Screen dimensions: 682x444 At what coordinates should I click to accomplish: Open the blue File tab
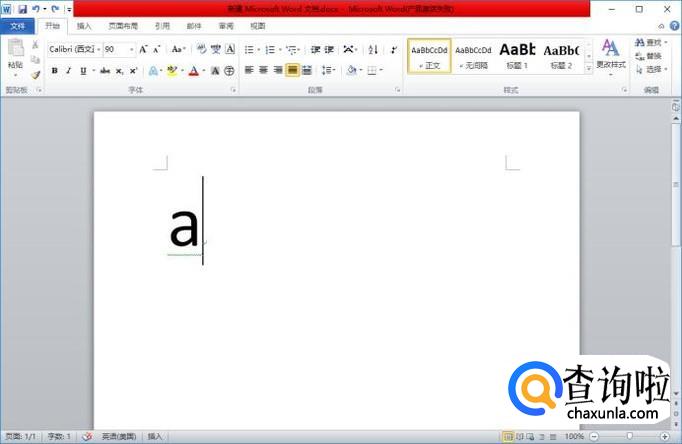(x=17, y=26)
